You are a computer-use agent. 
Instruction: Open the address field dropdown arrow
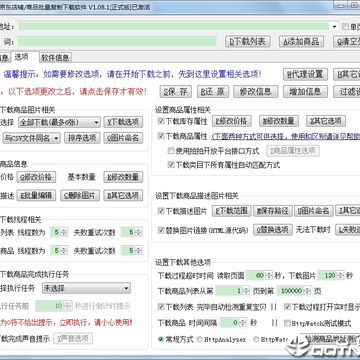coord(334,27)
